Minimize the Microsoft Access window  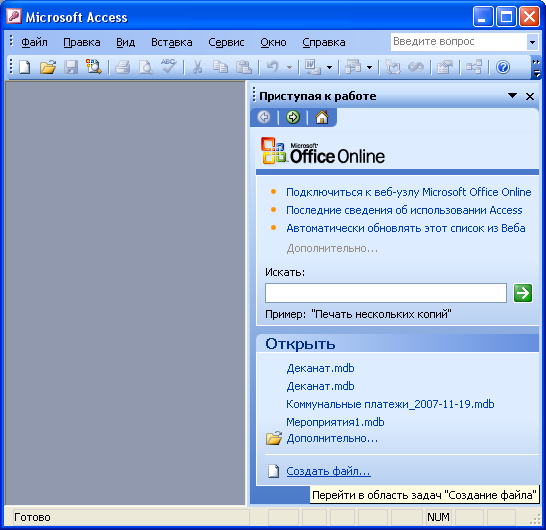pos(483,16)
